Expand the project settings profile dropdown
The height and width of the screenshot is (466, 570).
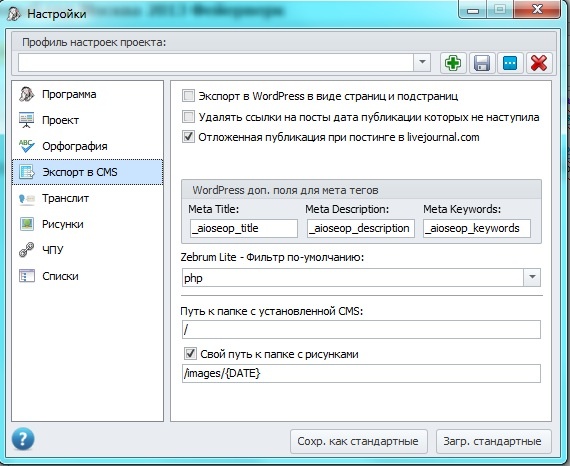pyautogui.click(x=422, y=63)
